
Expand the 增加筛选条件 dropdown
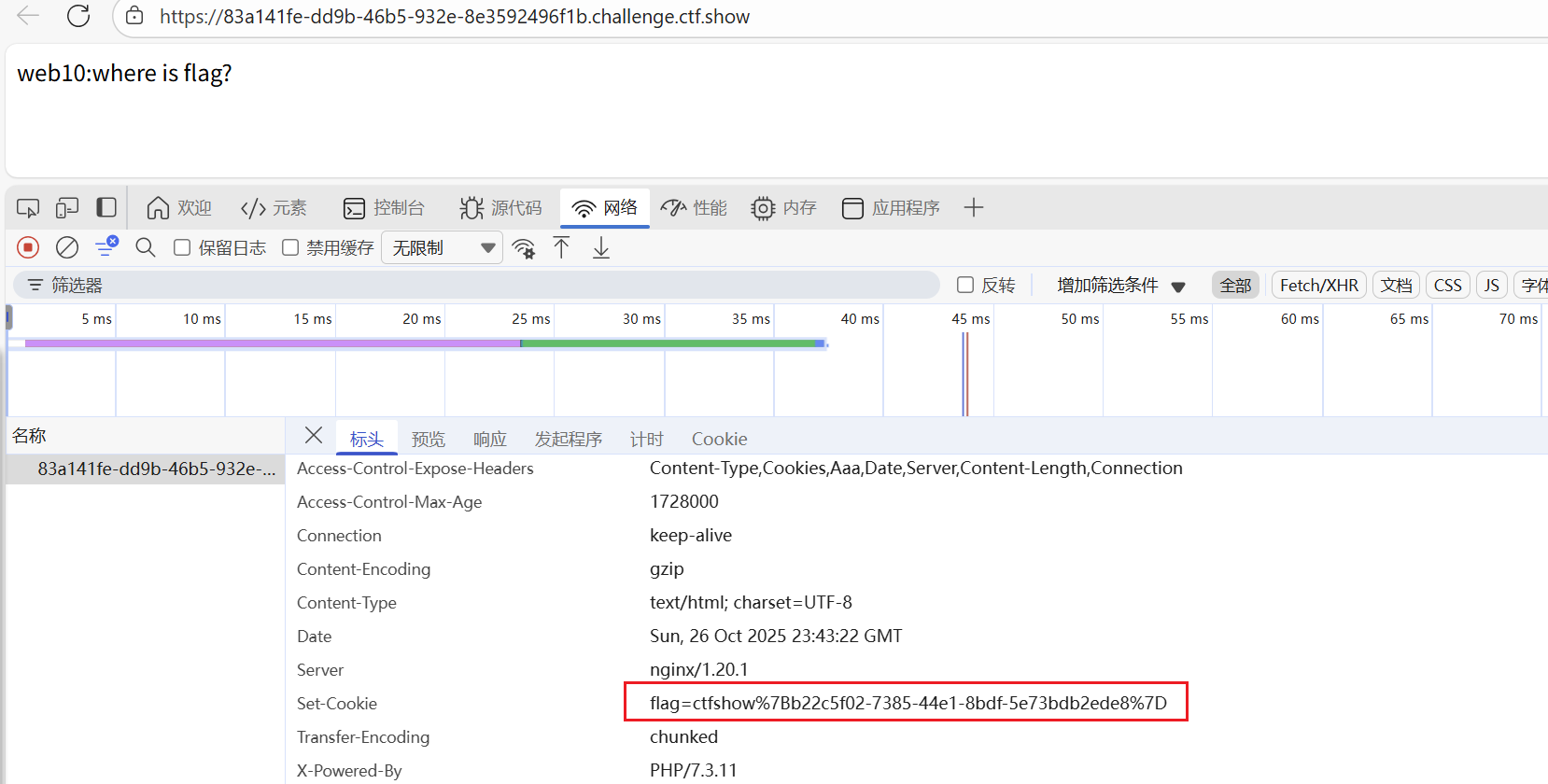[x=1120, y=286]
